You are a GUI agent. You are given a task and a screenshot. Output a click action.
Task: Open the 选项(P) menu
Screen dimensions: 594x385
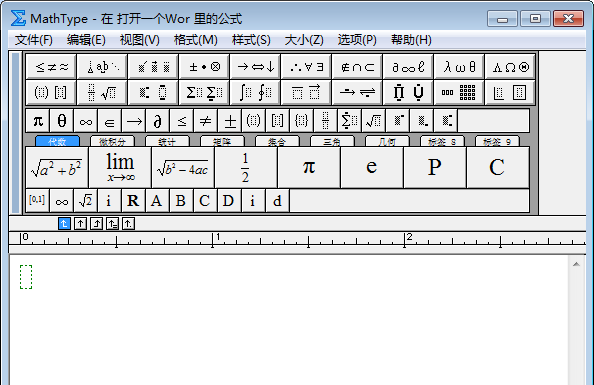[357, 39]
